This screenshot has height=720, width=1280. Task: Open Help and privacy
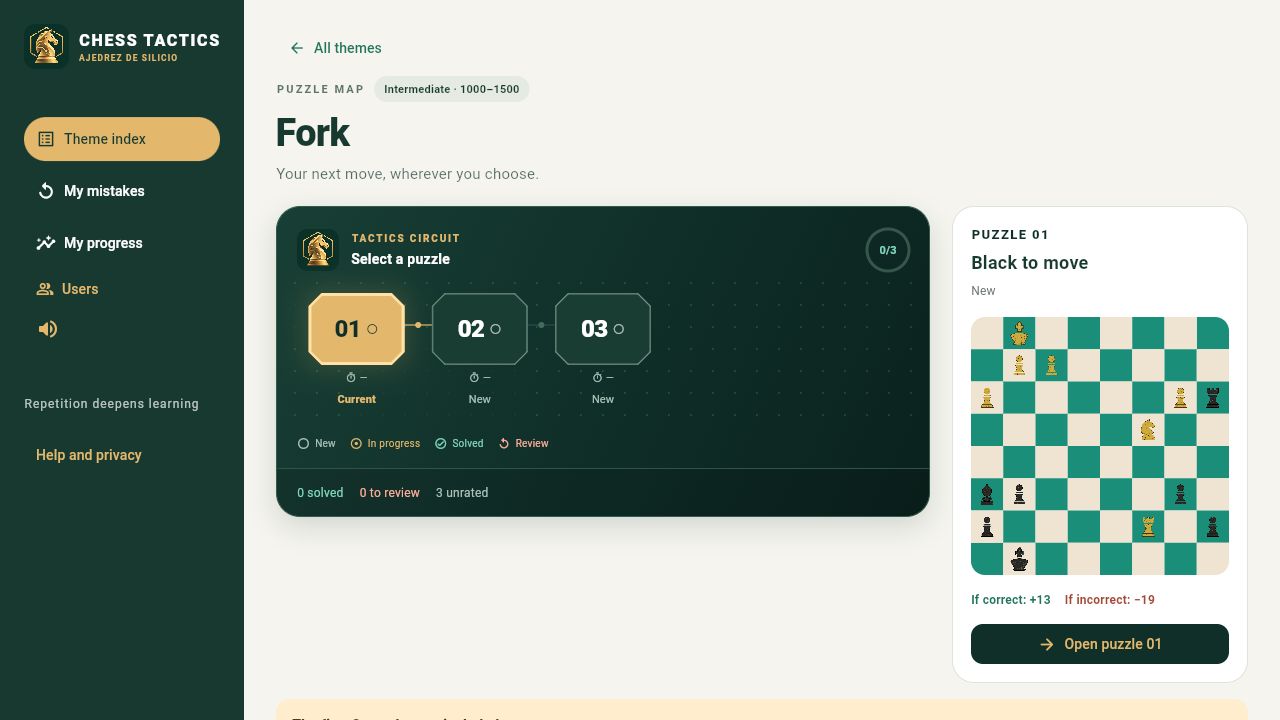click(89, 455)
